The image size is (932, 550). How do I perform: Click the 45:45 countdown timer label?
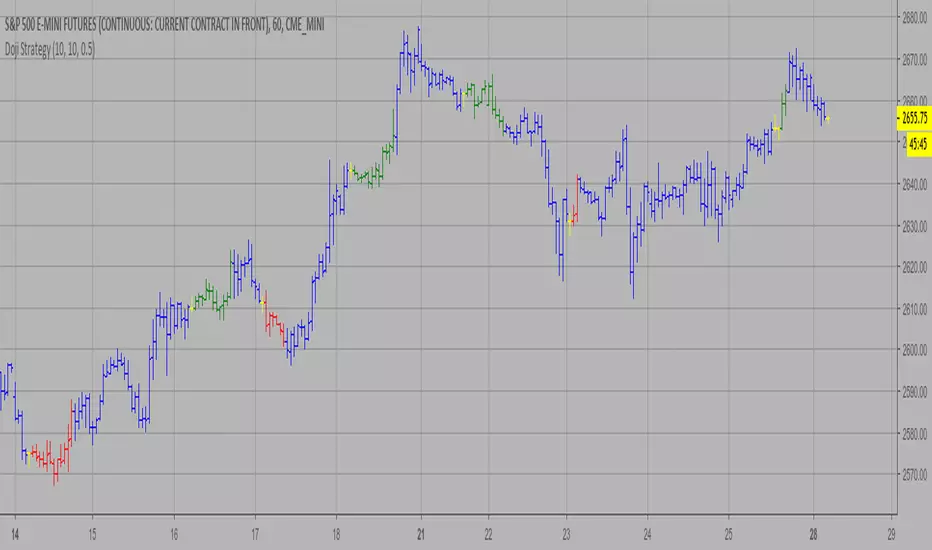pyautogui.click(x=919, y=144)
